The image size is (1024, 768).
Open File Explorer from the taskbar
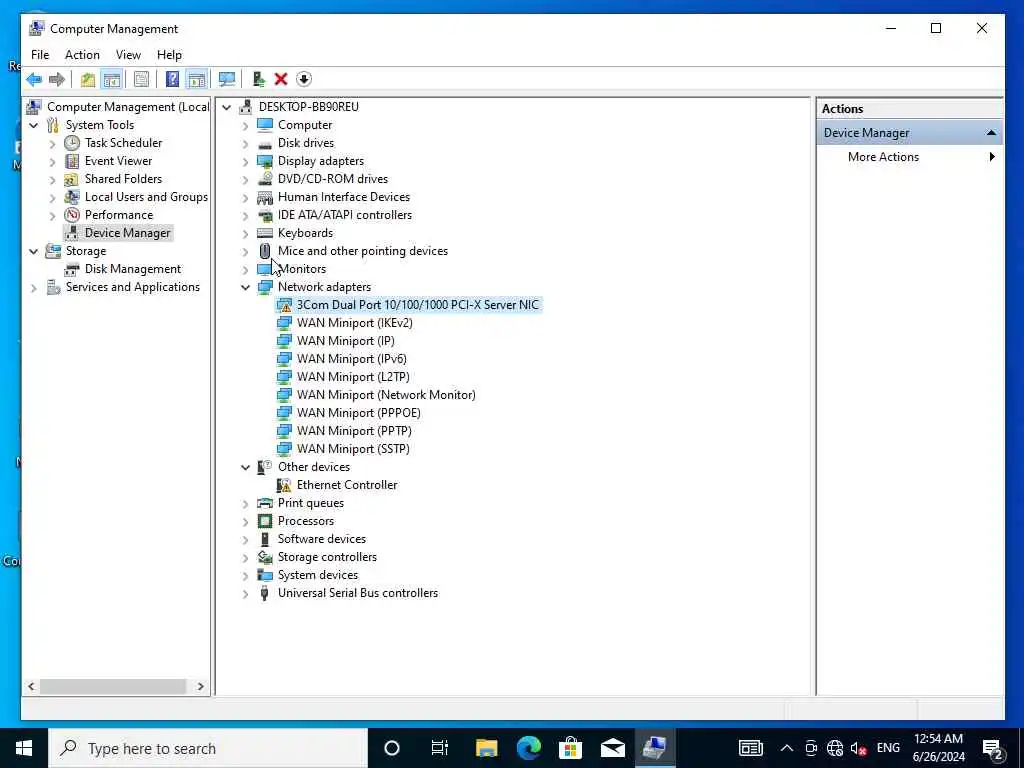487,748
